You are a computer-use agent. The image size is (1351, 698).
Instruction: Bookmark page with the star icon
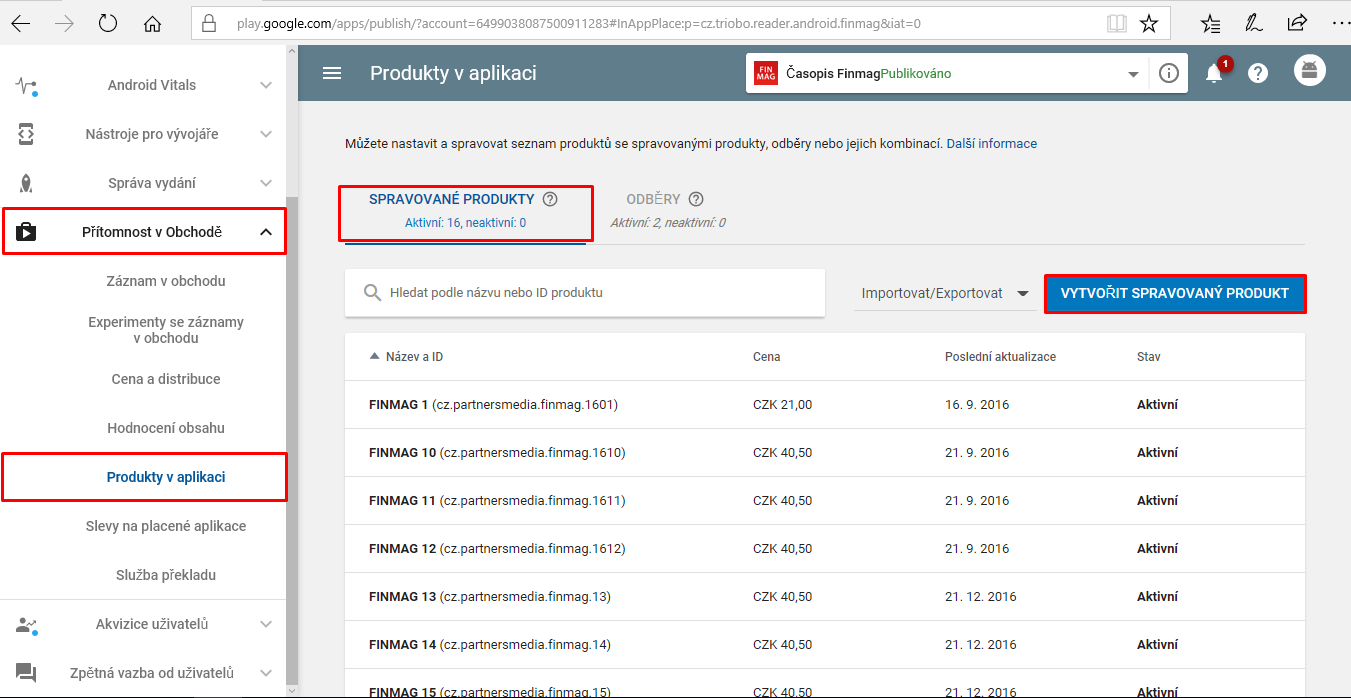(1149, 23)
